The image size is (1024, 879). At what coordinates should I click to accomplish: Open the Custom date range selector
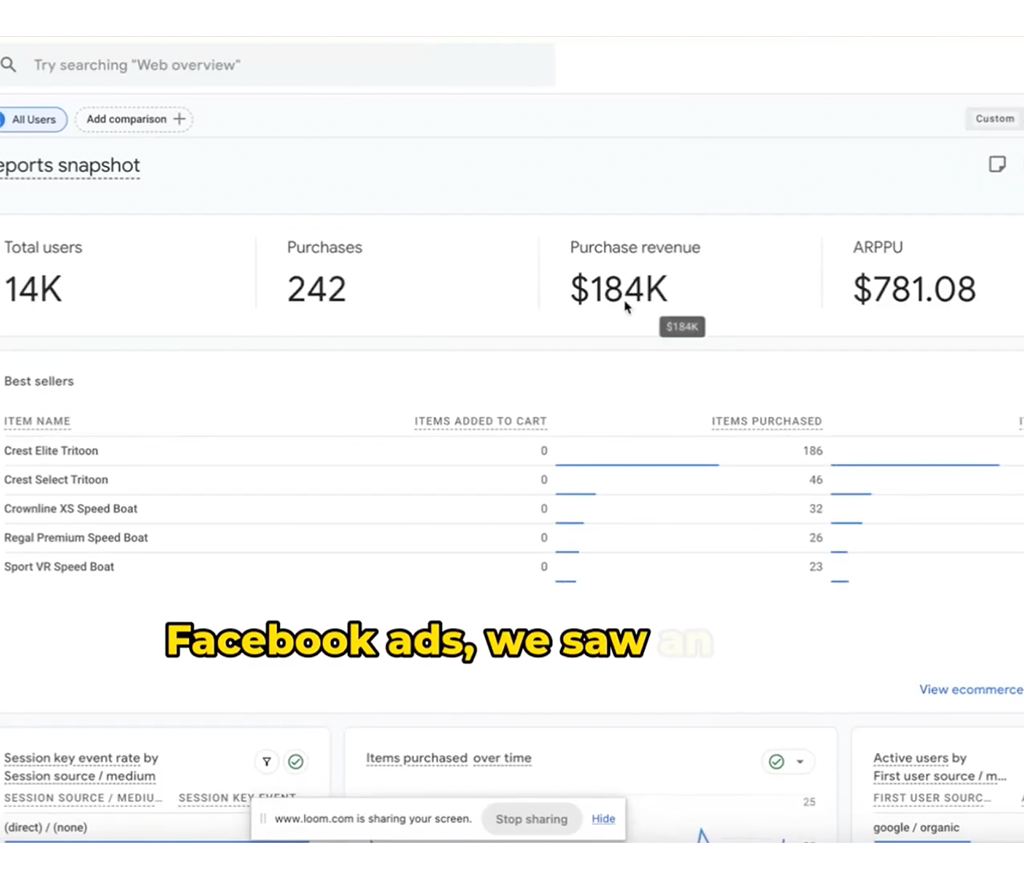tap(994, 118)
